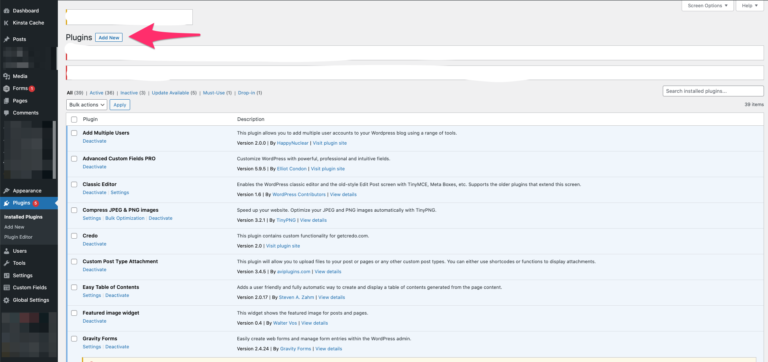Click the Tools wrench icon
Screen dimensions: 768x362
coord(6,264)
